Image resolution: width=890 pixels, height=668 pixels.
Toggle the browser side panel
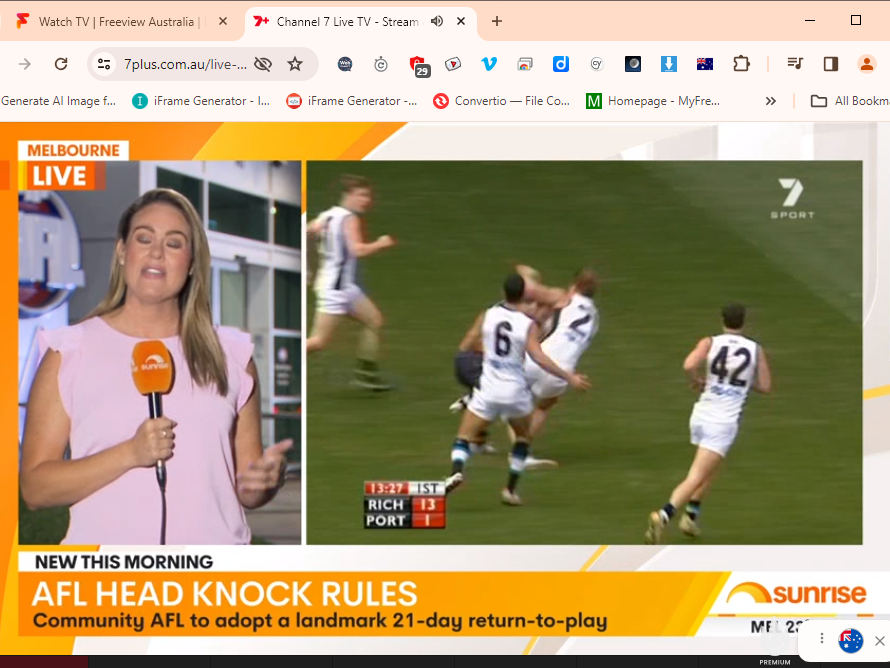point(831,64)
